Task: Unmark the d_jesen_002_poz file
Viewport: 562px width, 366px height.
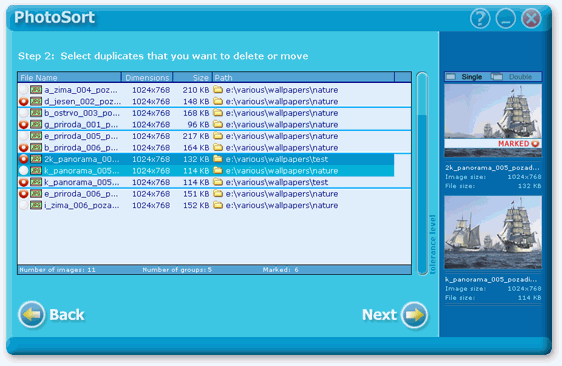Action: pyautogui.click(x=24, y=101)
